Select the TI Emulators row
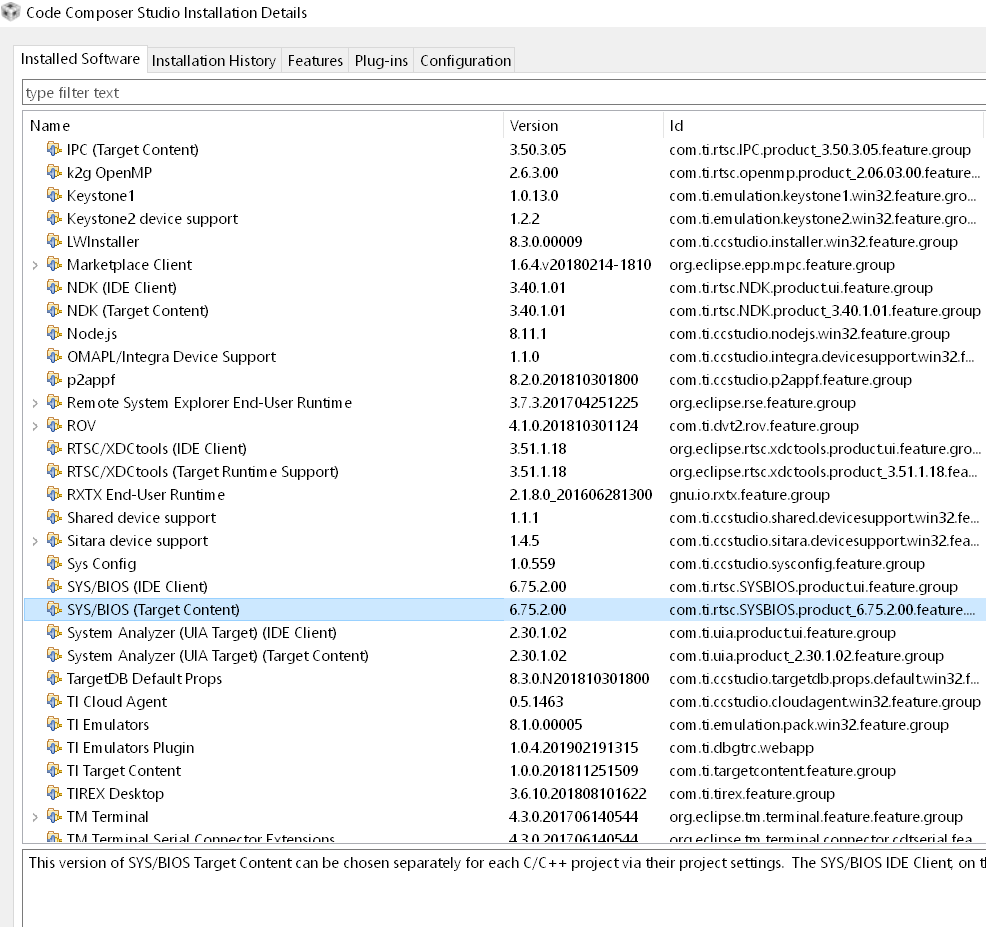The width and height of the screenshot is (986, 927). [x=505, y=724]
